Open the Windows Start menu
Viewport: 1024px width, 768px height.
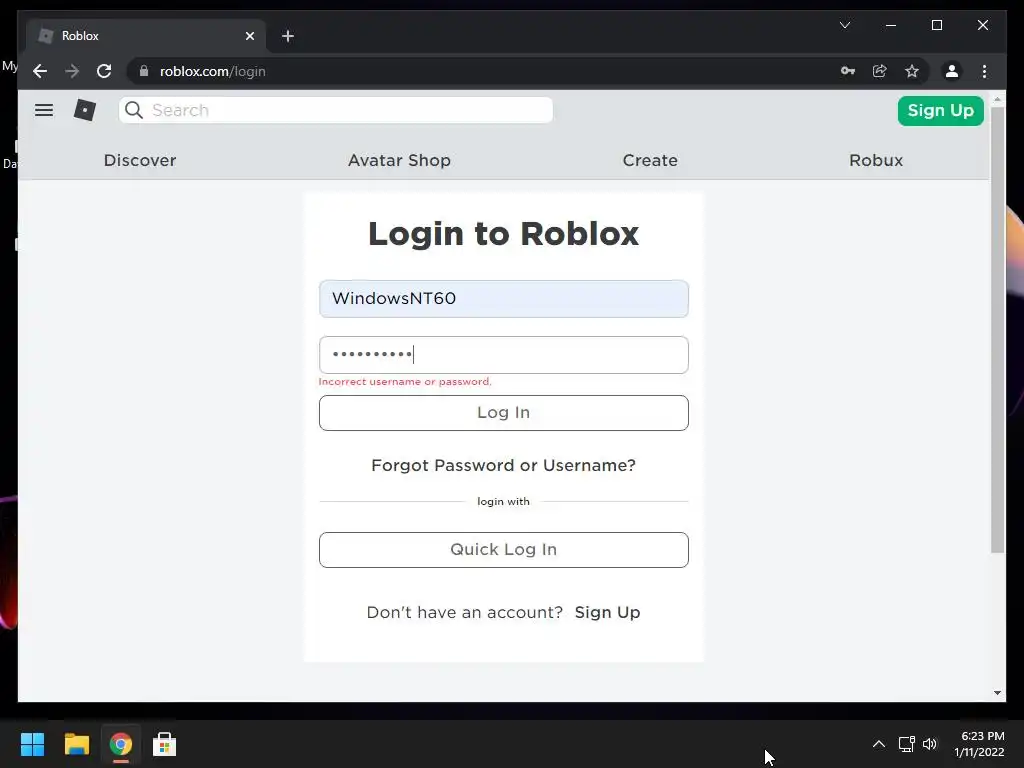point(32,744)
